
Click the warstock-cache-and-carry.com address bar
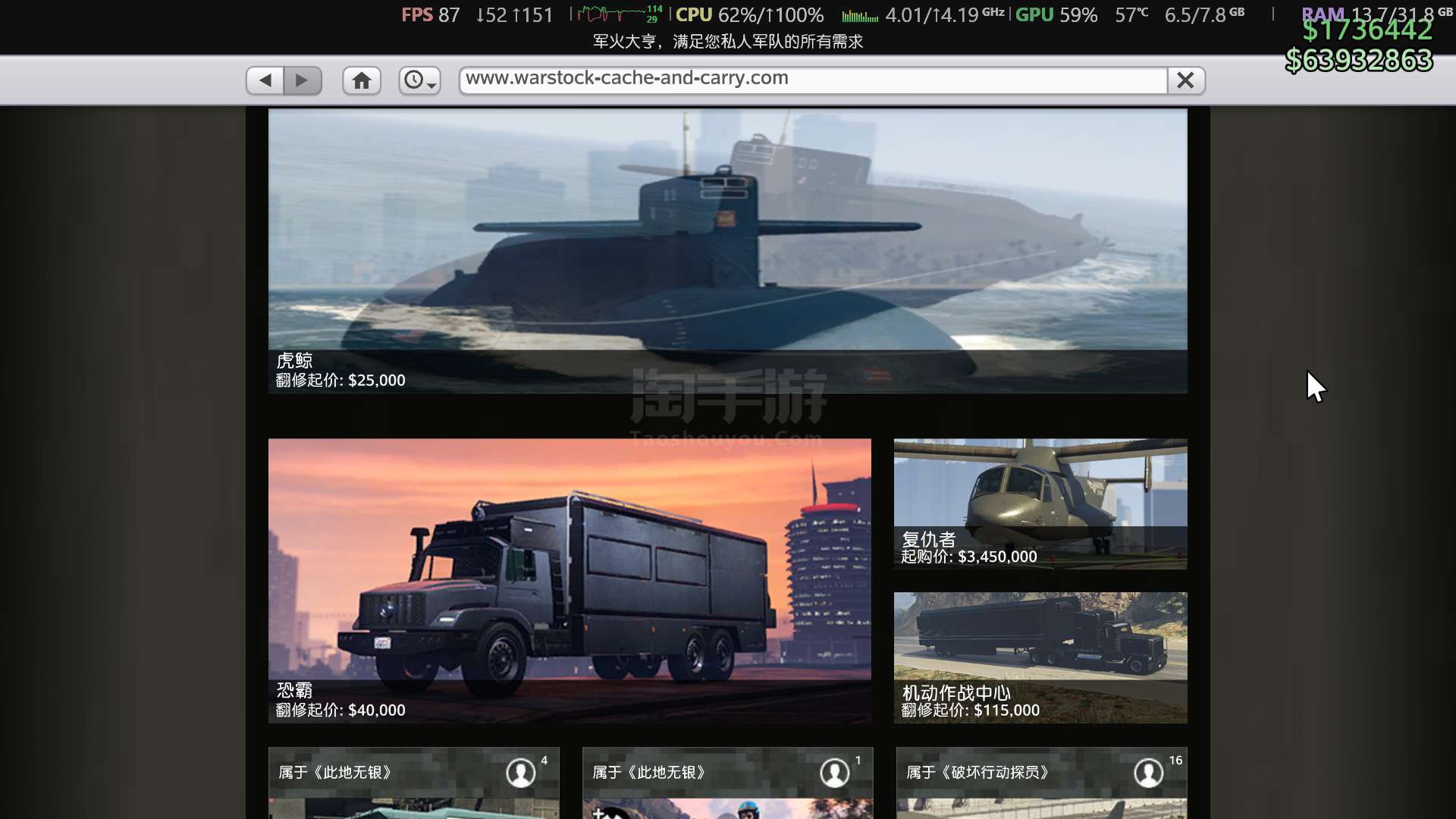point(813,80)
